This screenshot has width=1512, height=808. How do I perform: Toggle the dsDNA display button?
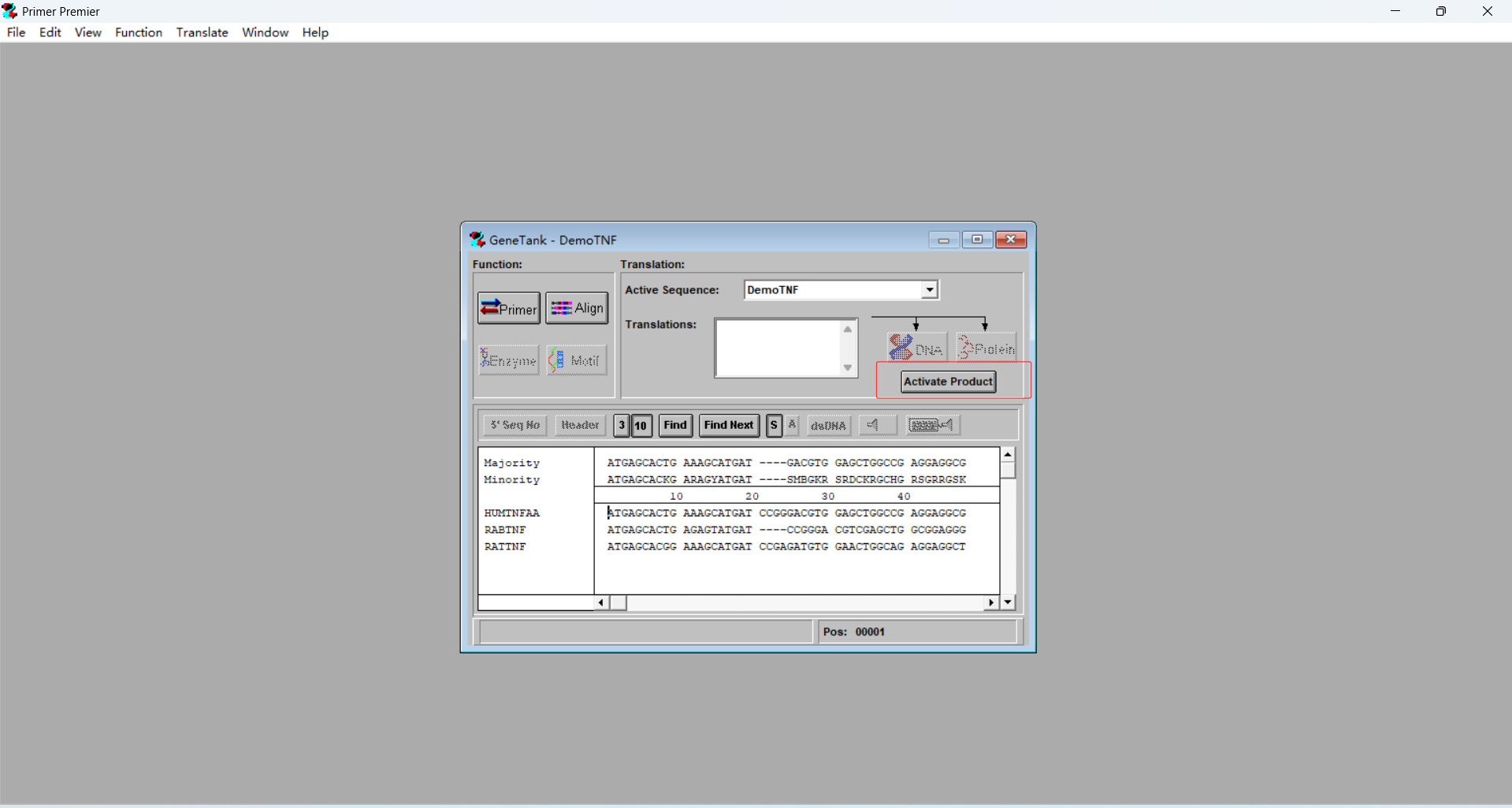click(x=829, y=426)
